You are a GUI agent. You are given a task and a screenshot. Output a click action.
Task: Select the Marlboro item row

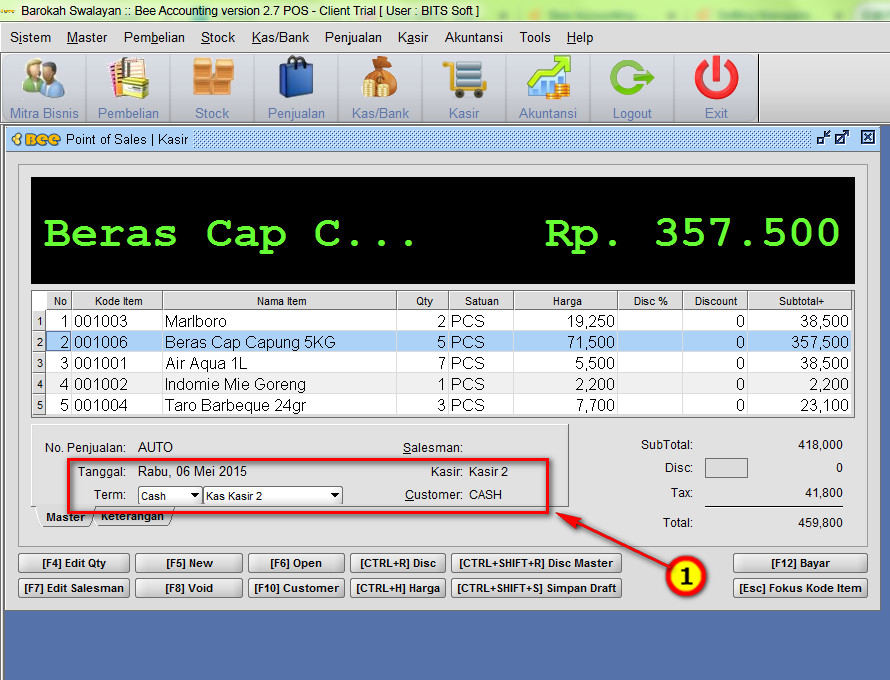443,321
